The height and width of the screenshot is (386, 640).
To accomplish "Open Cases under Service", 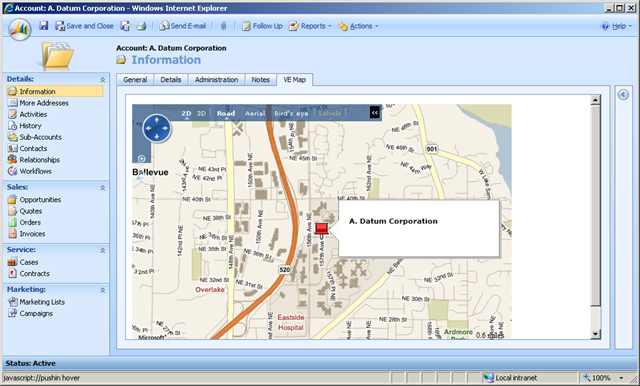I will [23, 262].
